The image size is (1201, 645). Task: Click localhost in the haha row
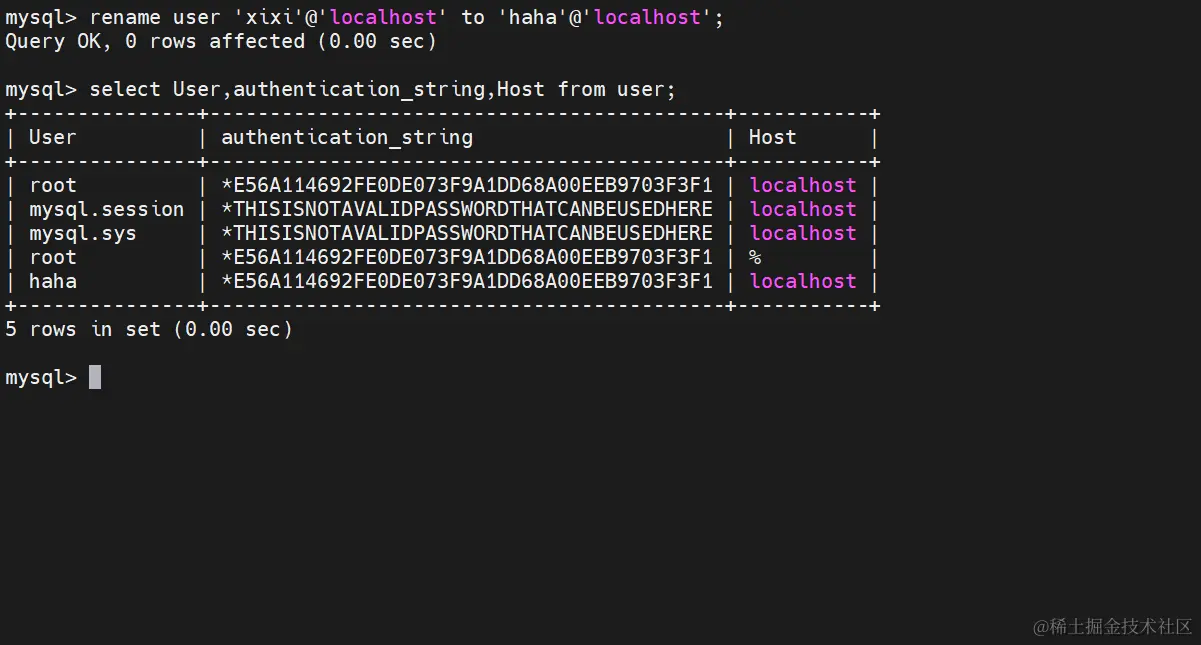(803, 281)
